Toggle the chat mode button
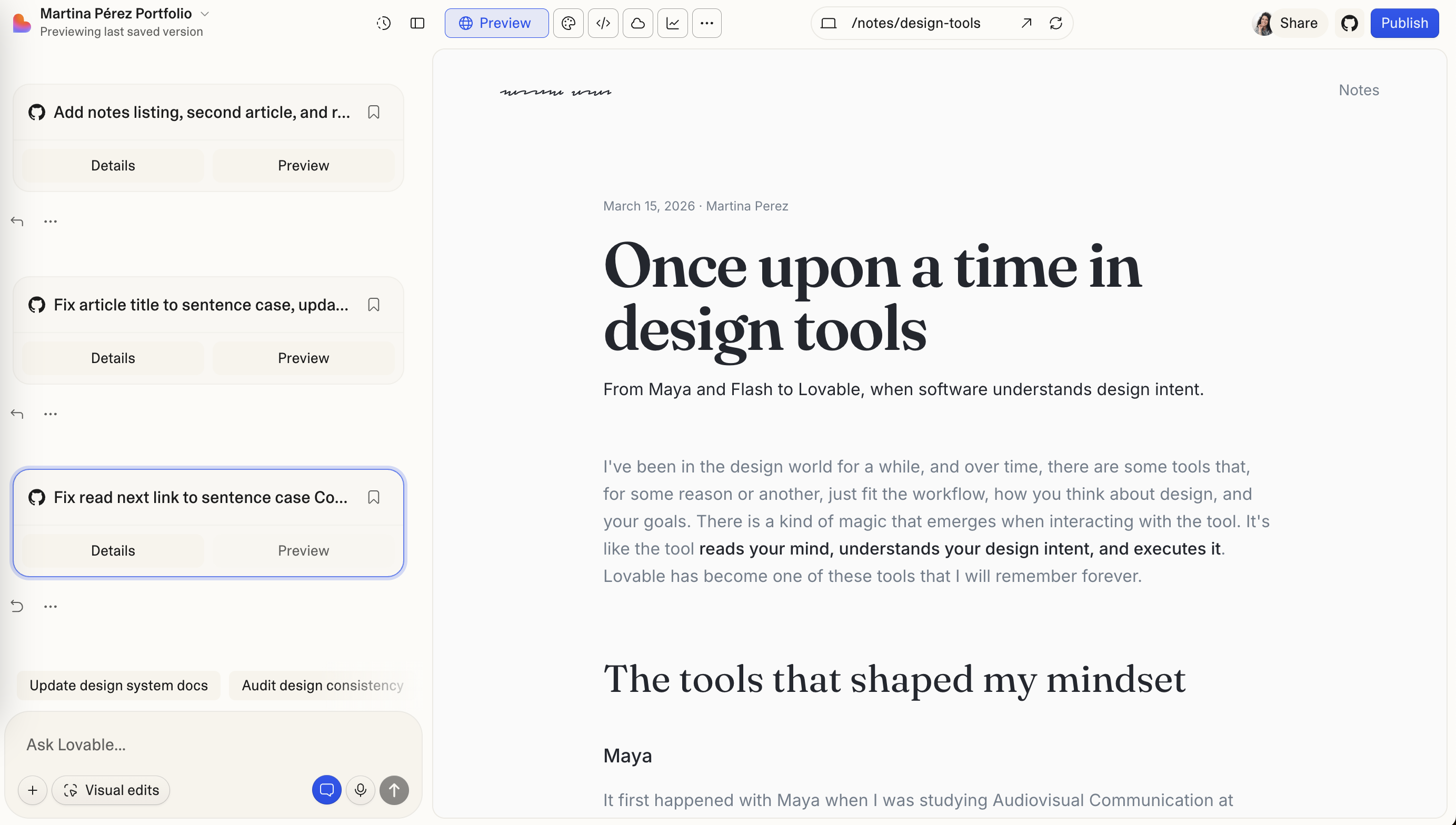 tap(326, 790)
